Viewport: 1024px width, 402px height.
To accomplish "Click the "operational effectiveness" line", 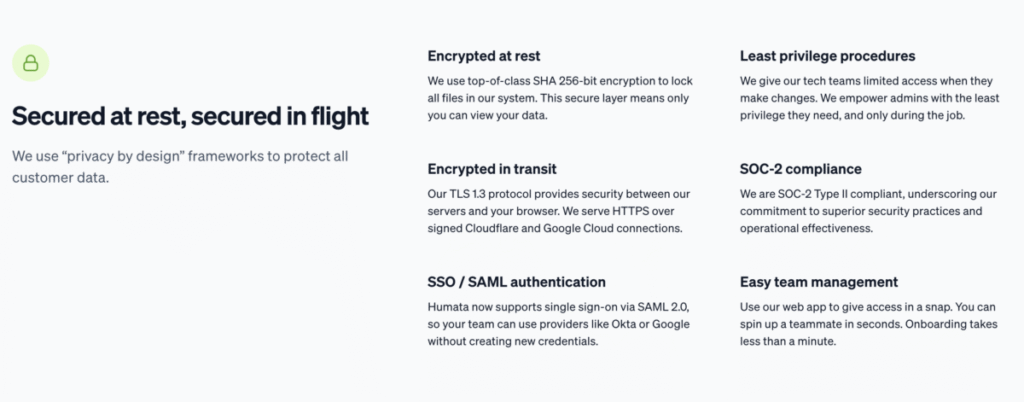I will pos(807,228).
